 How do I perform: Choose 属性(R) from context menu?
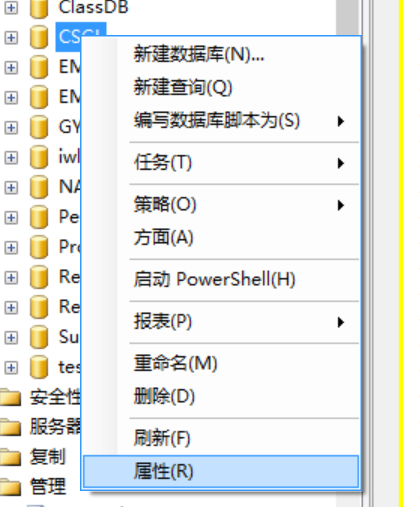221,471
